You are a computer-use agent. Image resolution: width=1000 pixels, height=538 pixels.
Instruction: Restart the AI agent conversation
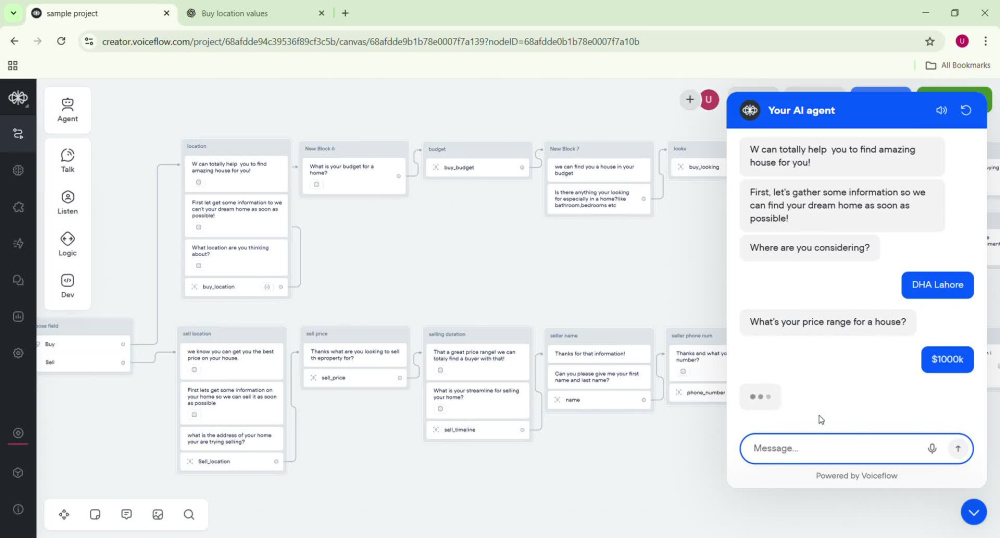966,110
